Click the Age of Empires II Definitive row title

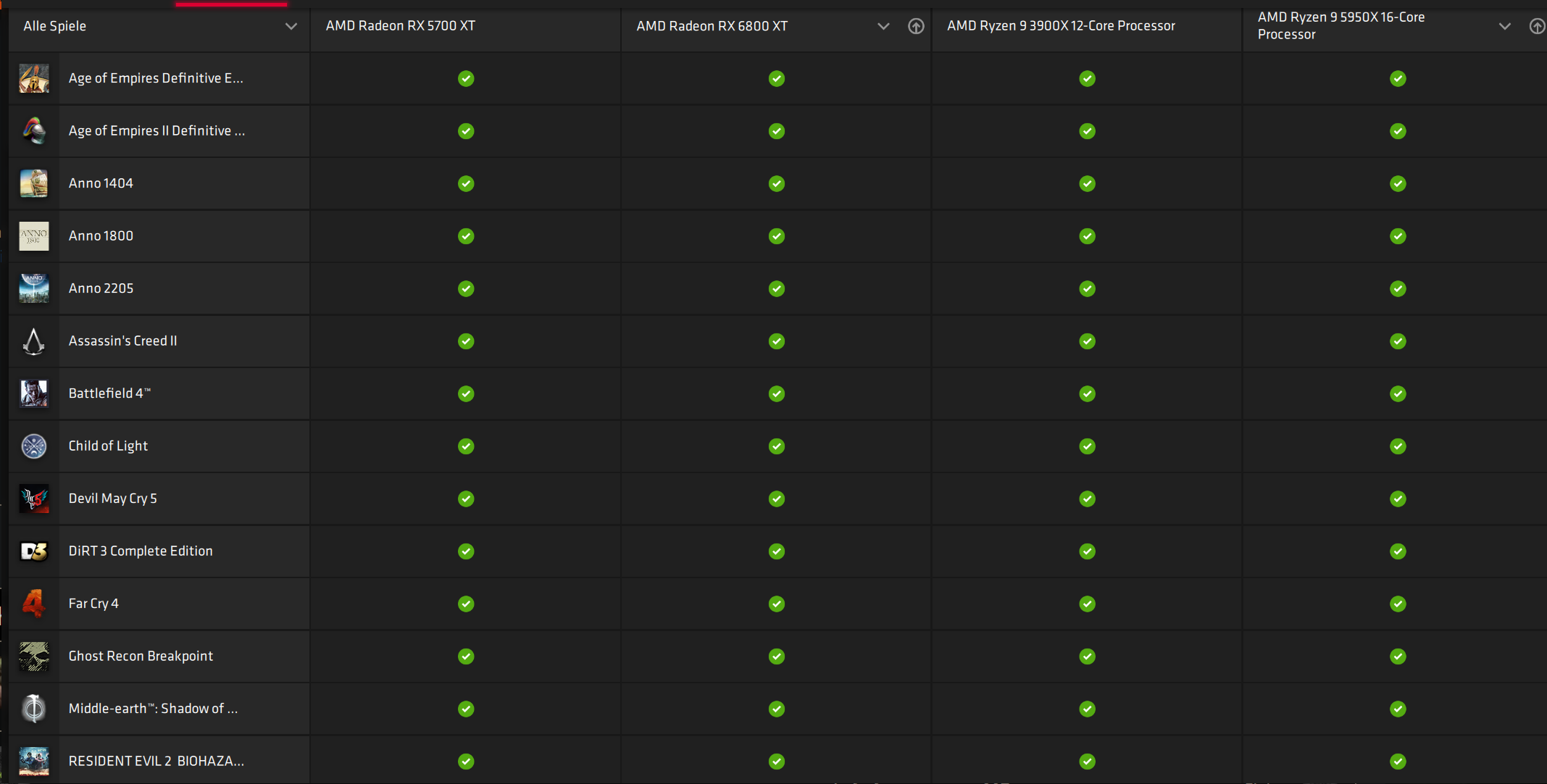coord(157,131)
